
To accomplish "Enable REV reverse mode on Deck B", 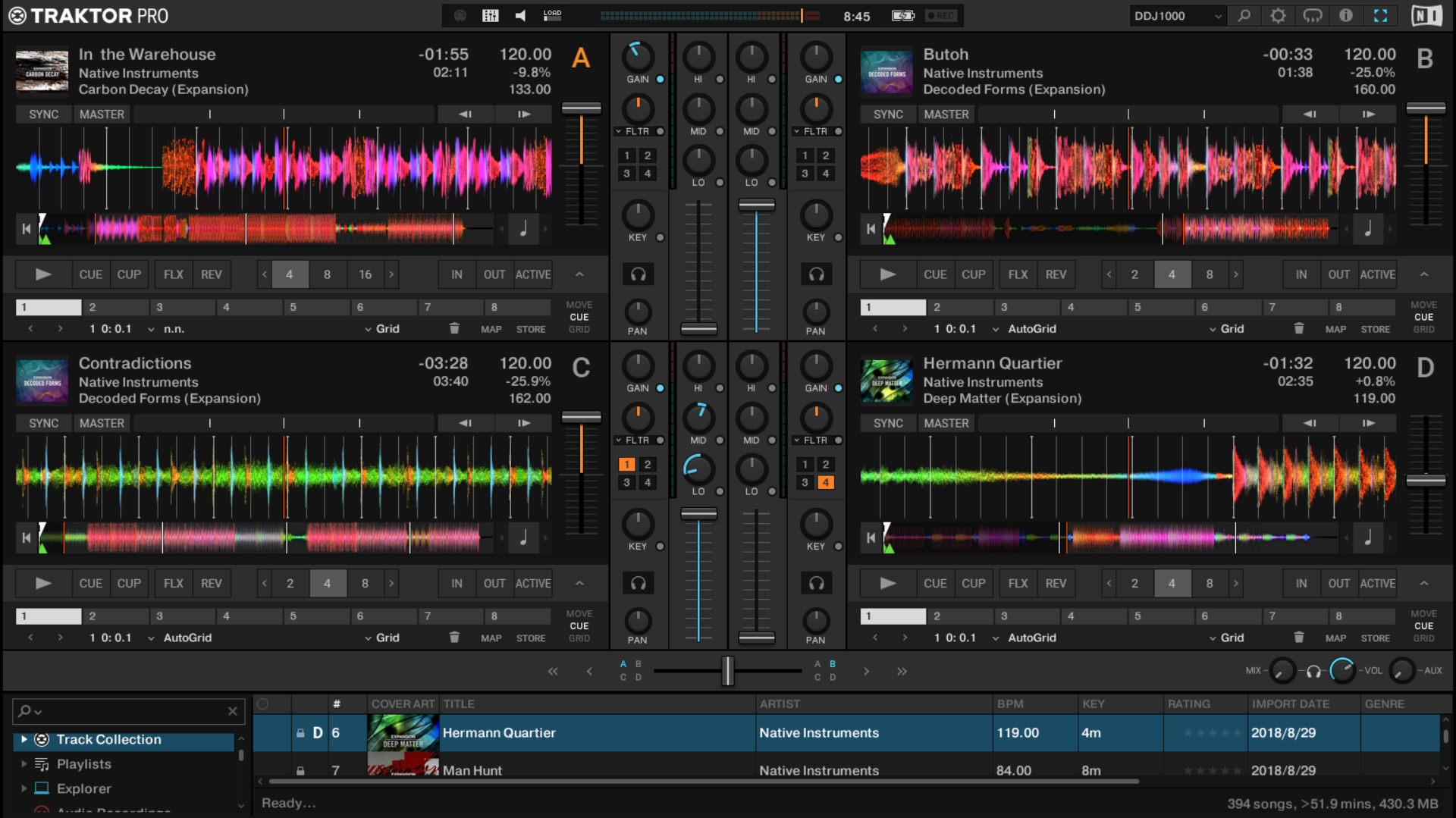I will 1056,274.
